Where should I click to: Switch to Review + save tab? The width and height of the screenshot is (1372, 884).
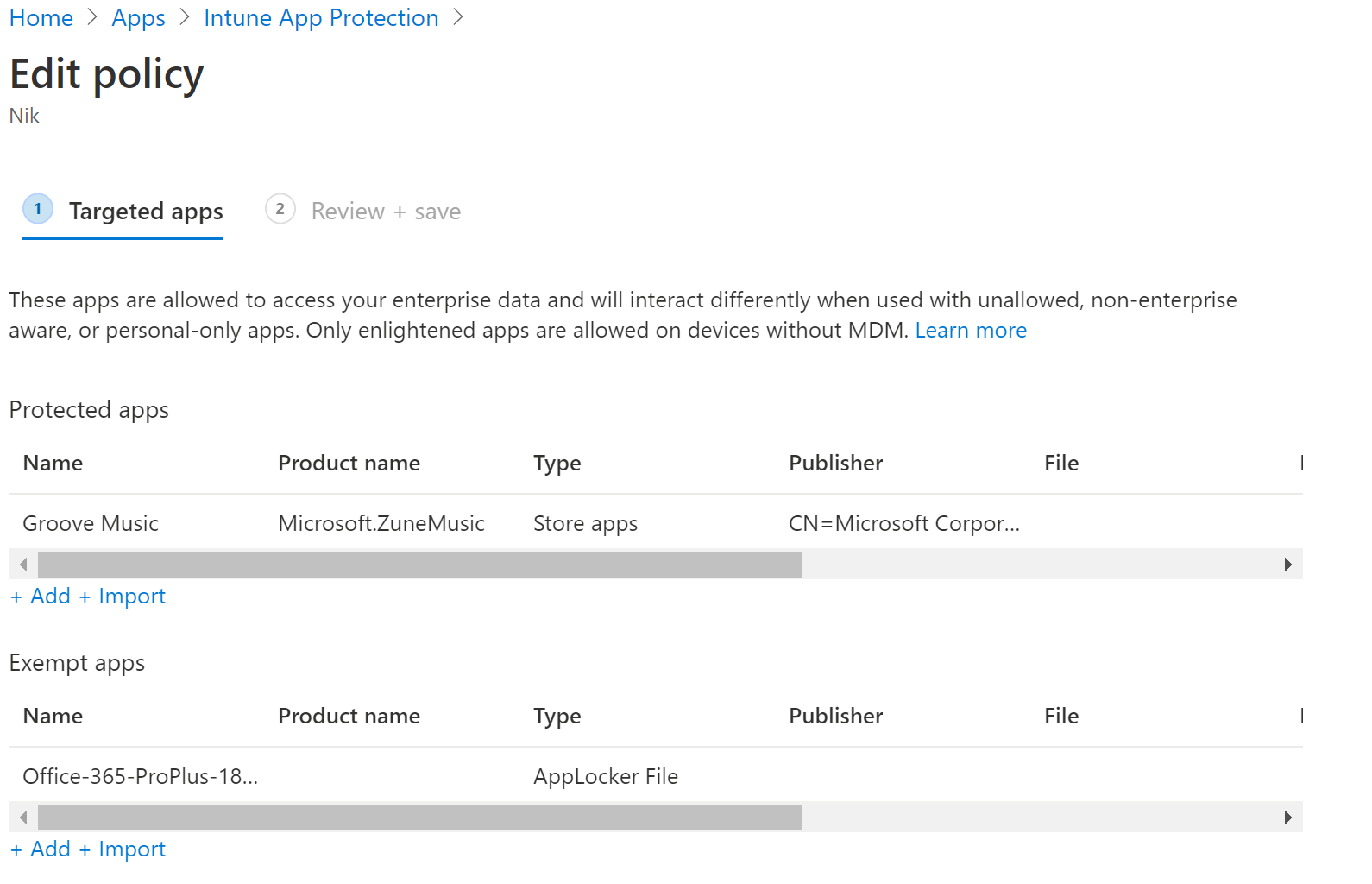385,212
